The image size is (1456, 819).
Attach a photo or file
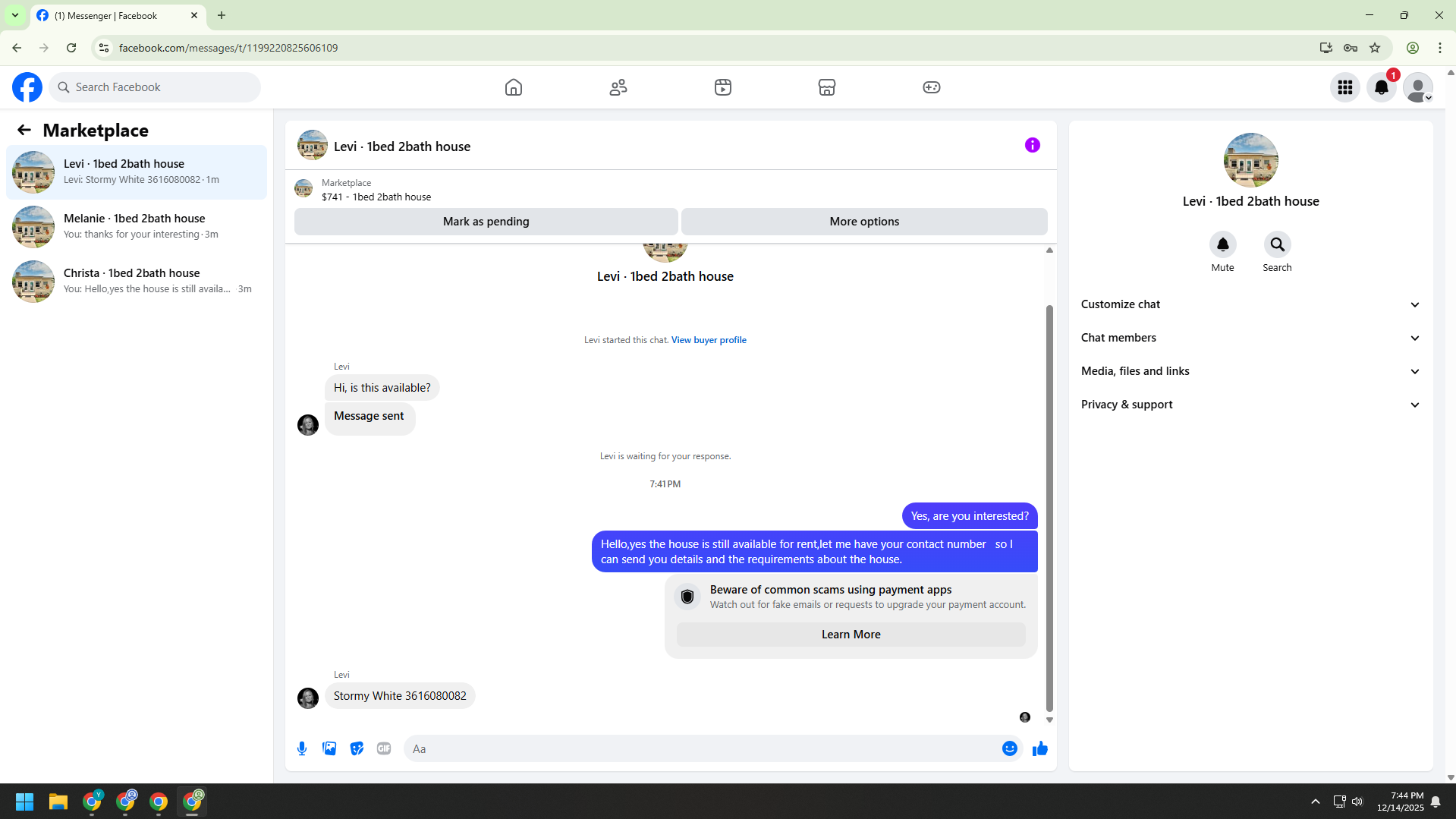tap(329, 748)
